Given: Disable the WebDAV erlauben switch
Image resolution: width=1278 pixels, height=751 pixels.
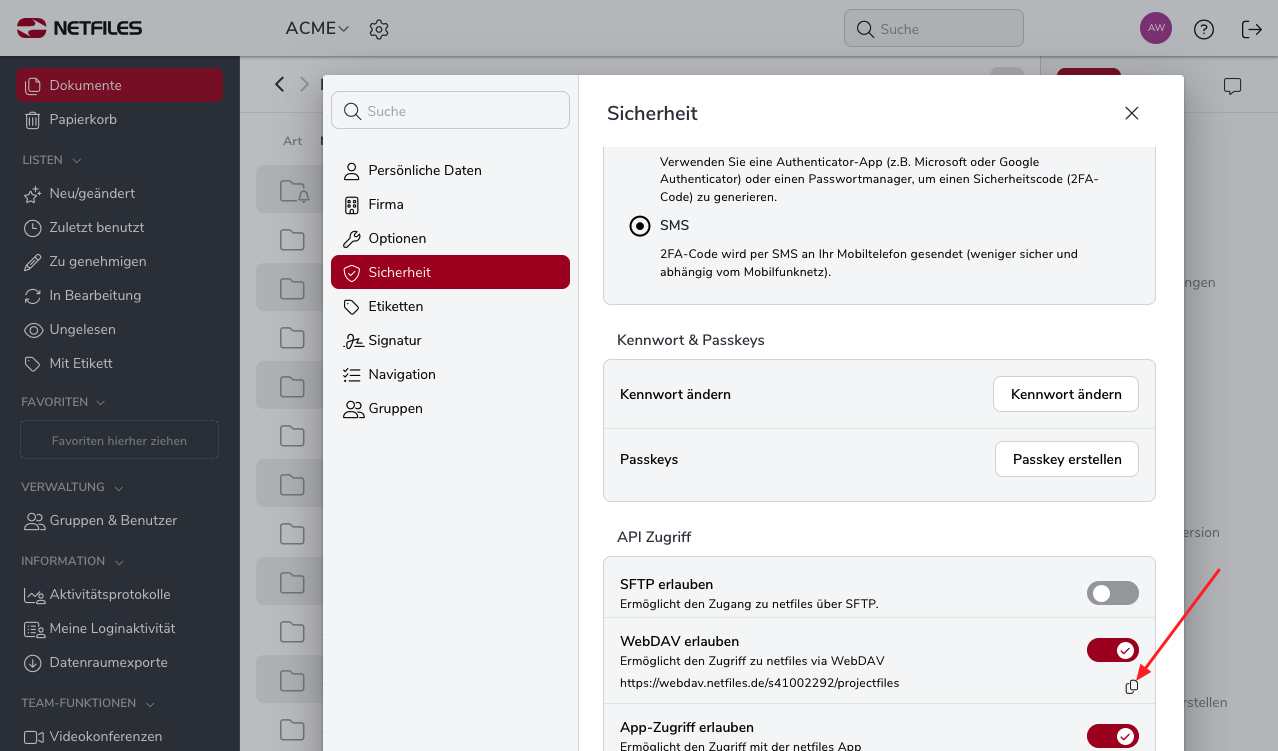Looking at the screenshot, I should click(1113, 650).
